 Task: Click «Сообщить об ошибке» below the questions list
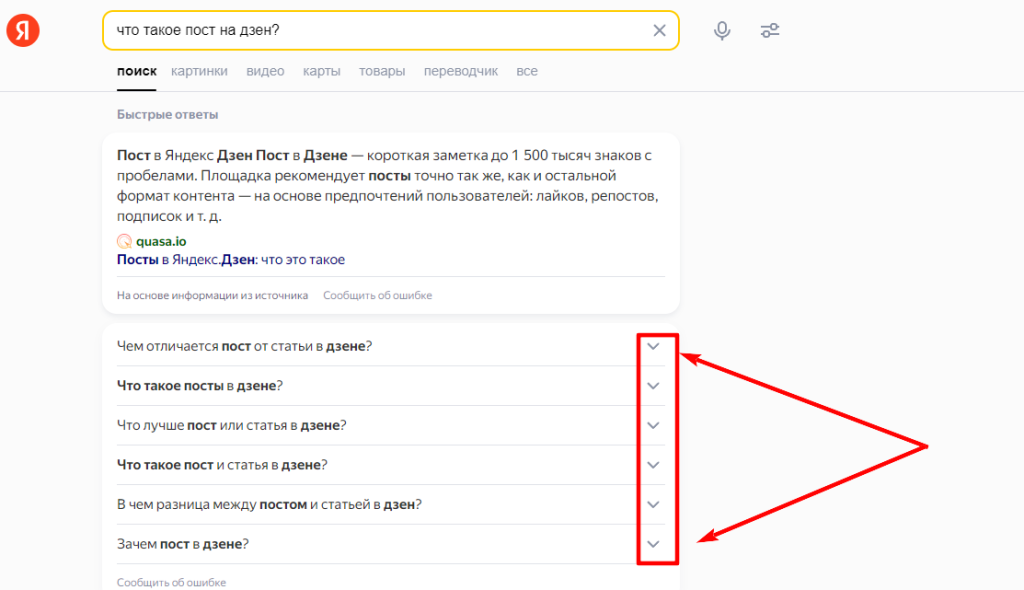pyautogui.click(x=171, y=582)
